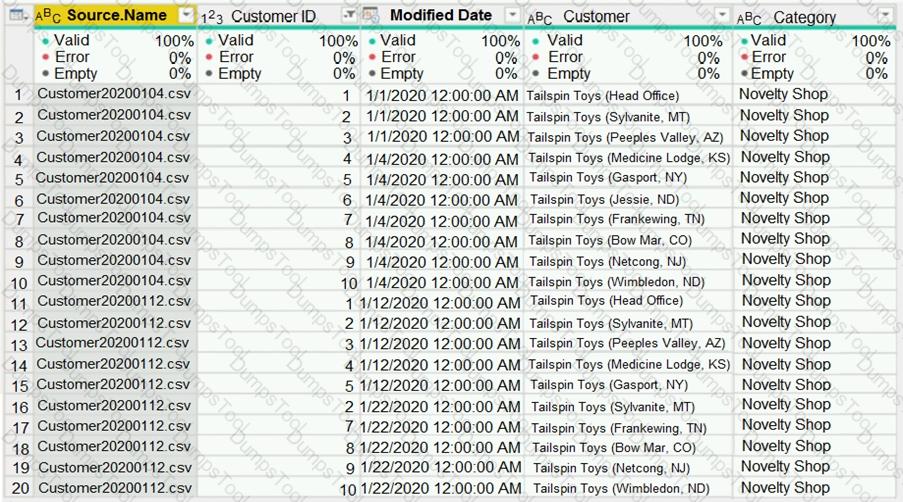Select the Category column header text
Image resolution: width=903 pixels, height=502 pixels.
(804, 17)
